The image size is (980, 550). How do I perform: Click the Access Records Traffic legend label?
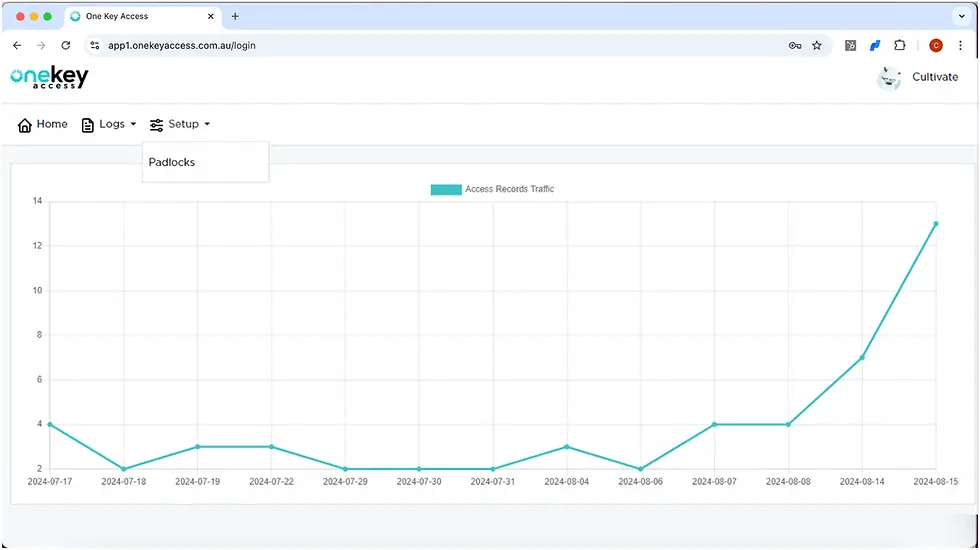509,189
